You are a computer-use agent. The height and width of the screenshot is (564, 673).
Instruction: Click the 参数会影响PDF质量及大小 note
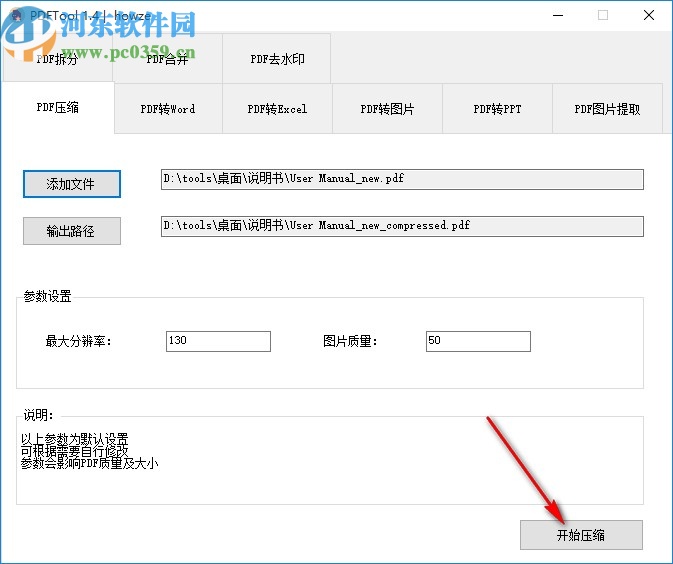tap(89, 463)
